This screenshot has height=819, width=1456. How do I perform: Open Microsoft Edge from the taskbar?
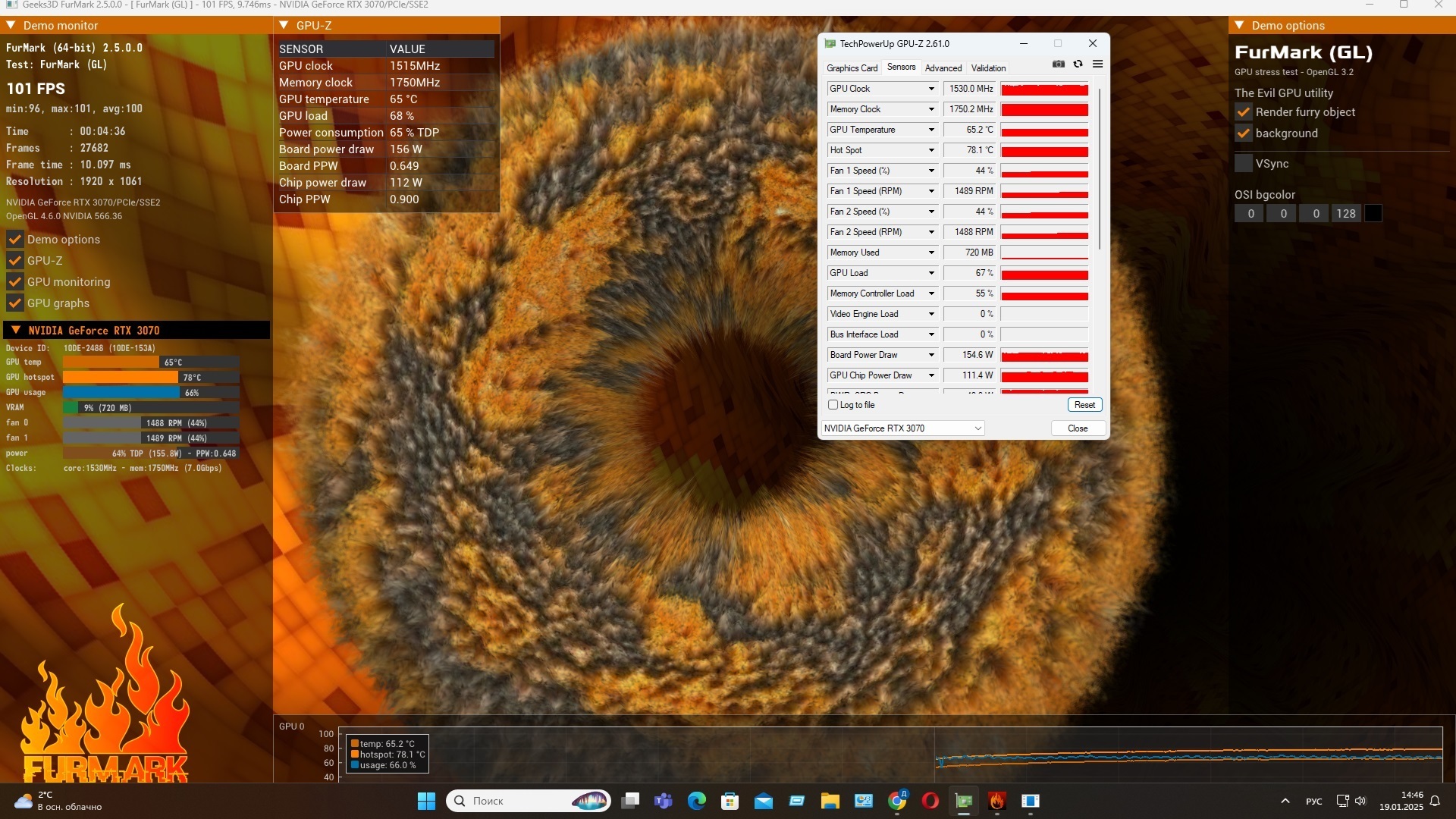[696, 801]
